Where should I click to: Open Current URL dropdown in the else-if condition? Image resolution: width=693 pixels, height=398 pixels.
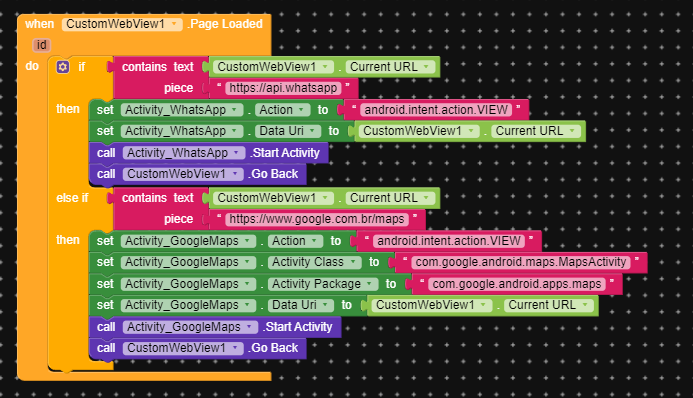390,198
